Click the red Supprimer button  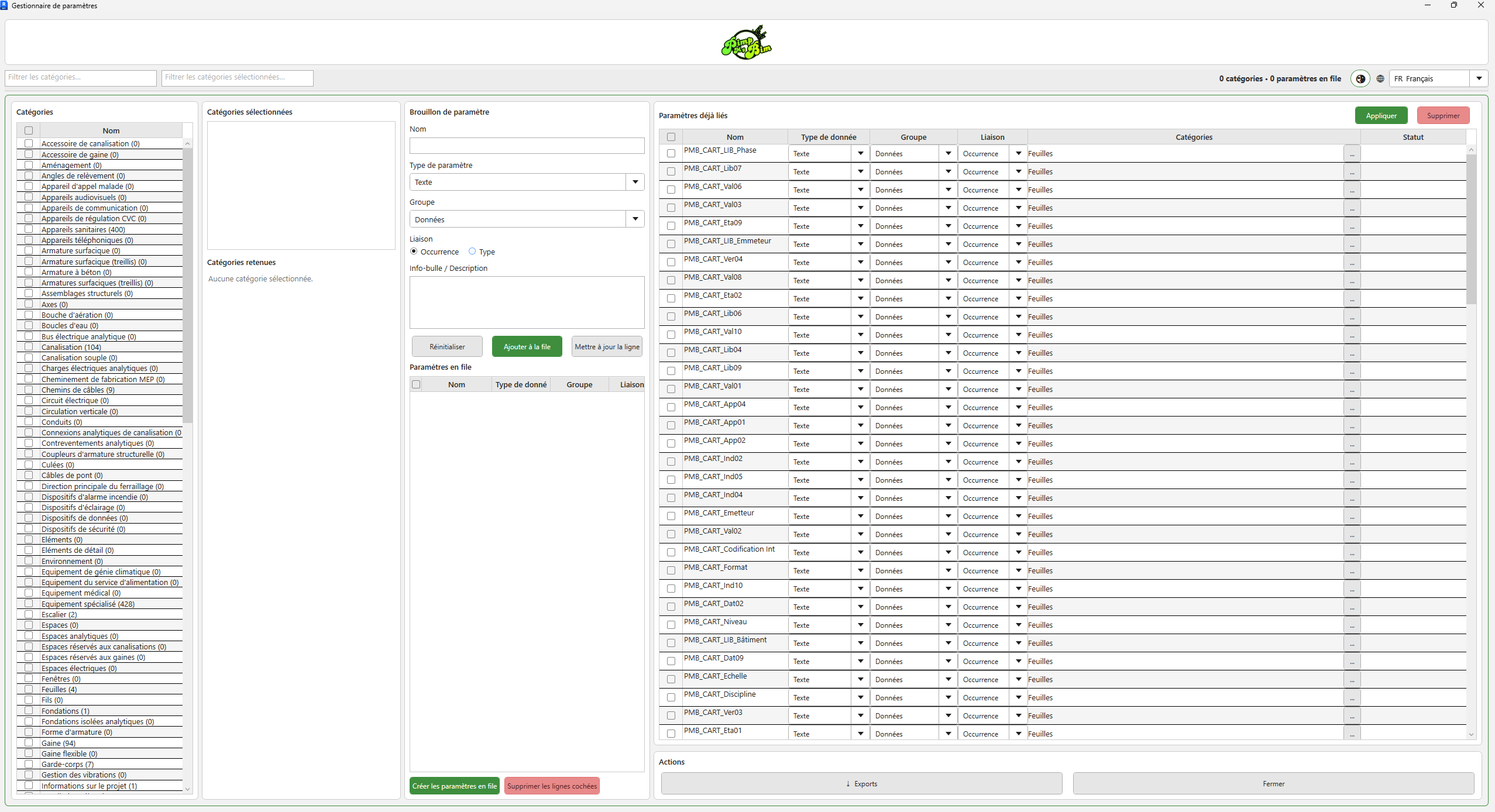coord(1443,115)
